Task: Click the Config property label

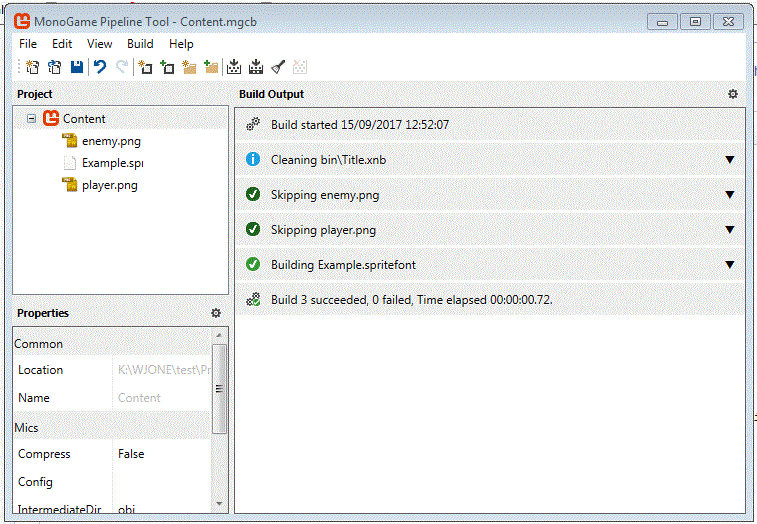Action: coord(35,482)
